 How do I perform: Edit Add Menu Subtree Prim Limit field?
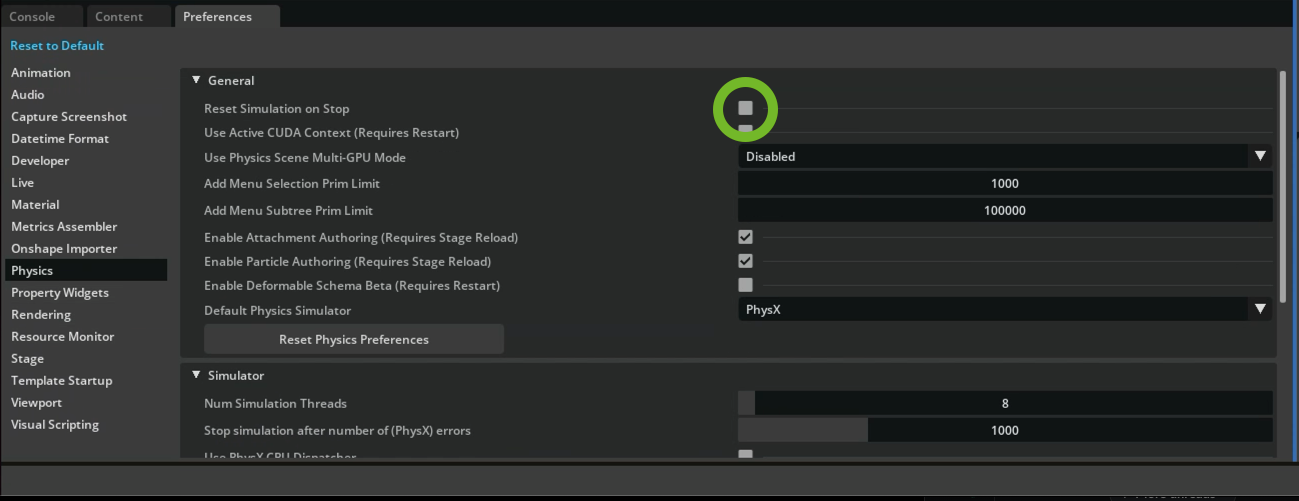click(1005, 210)
